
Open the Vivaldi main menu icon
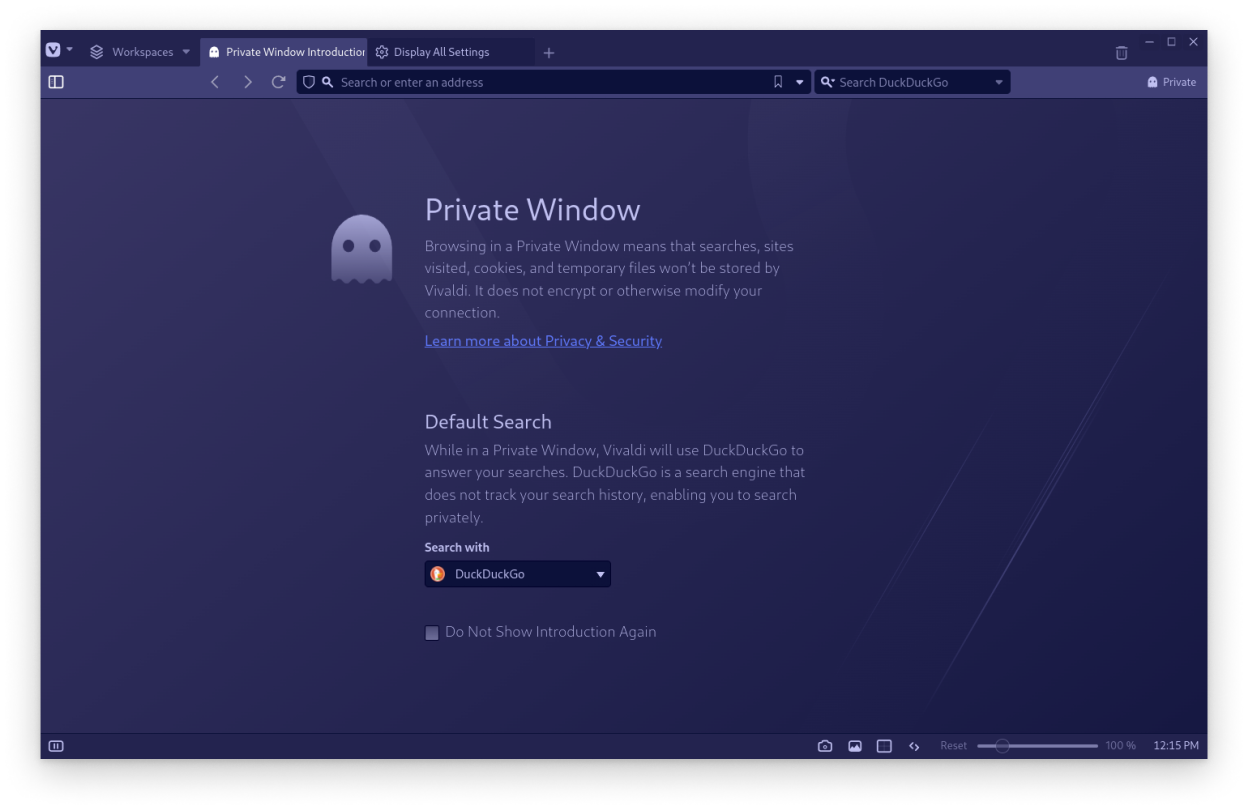pyautogui.click(x=54, y=50)
